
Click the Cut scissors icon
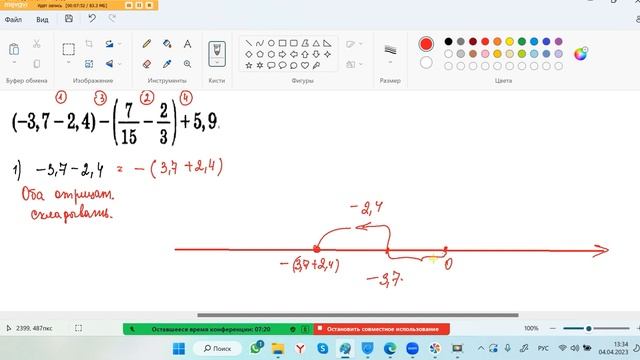tap(37, 44)
